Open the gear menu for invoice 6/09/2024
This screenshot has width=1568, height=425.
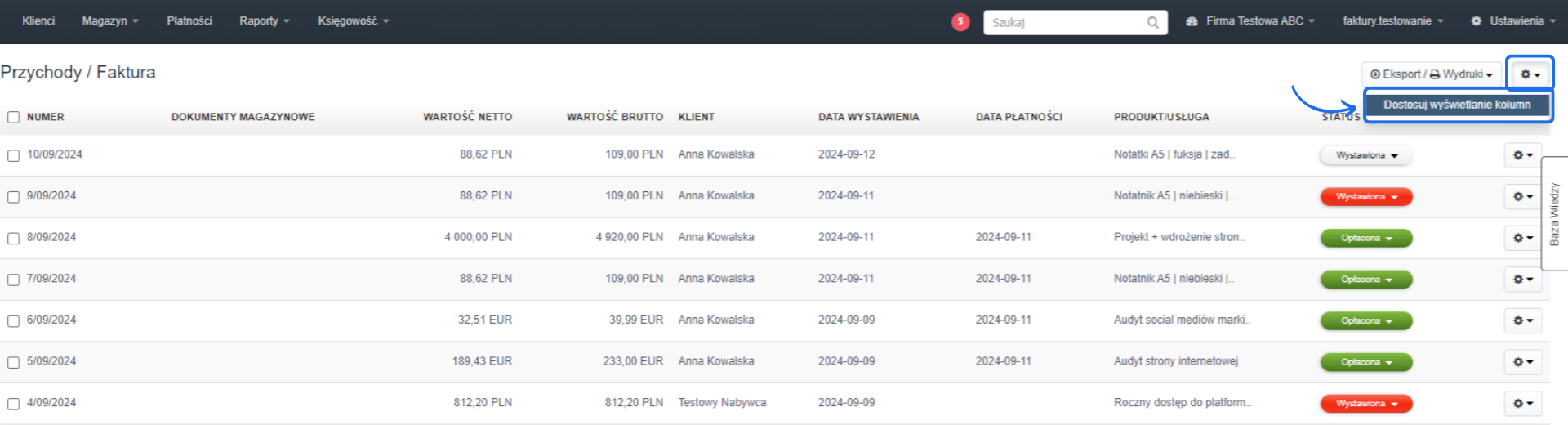[x=1522, y=320]
